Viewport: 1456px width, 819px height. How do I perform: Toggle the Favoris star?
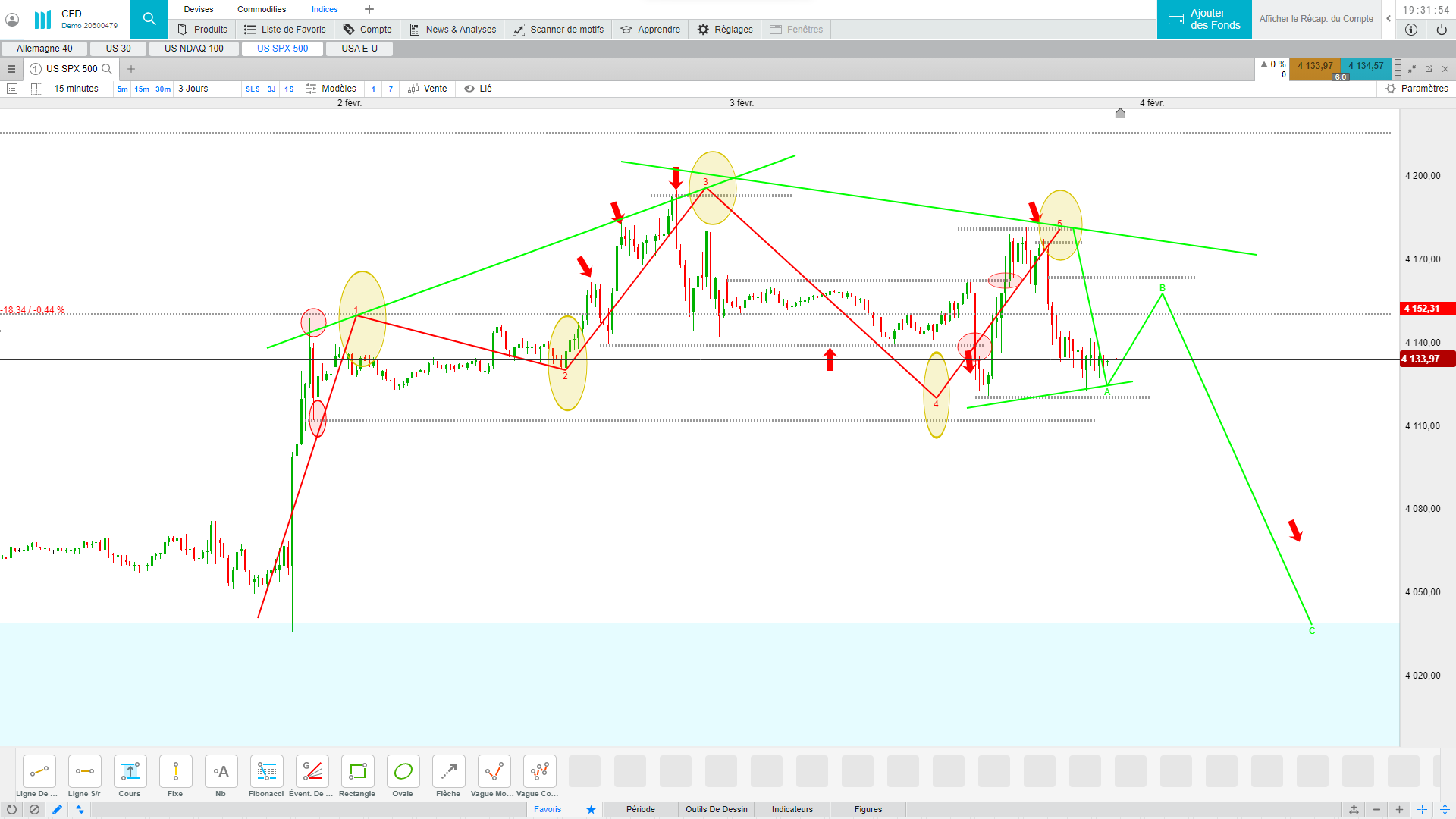pyautogui.click(x=591, y=809)
